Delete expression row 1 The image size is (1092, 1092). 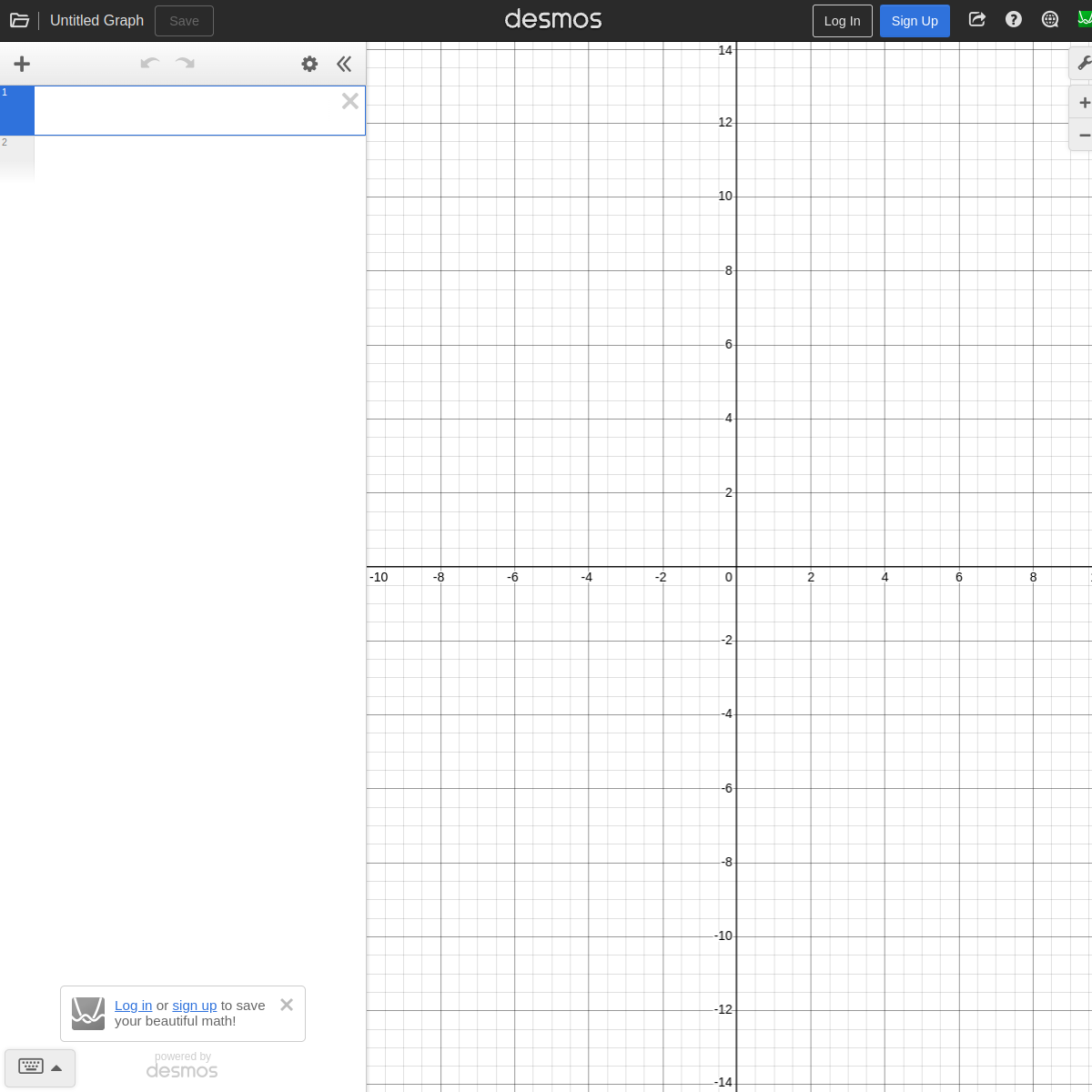(x=349, y=101)
